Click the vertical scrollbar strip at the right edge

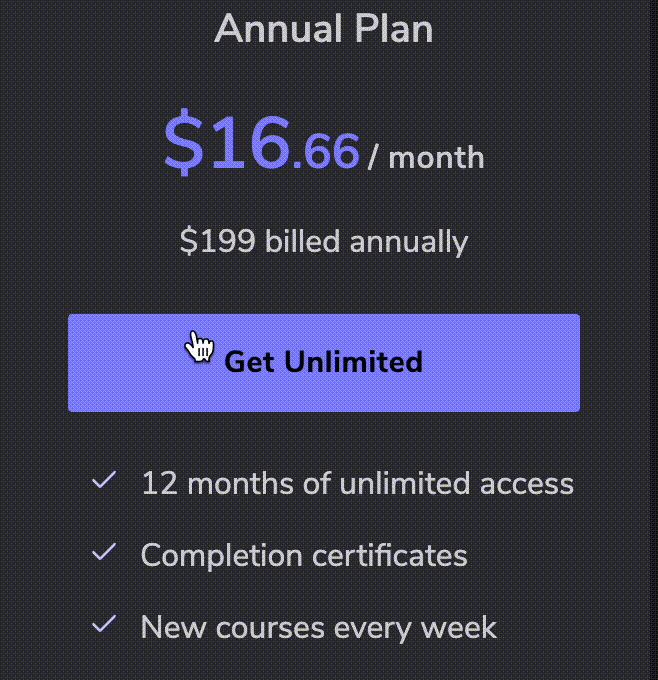(653, 340)
